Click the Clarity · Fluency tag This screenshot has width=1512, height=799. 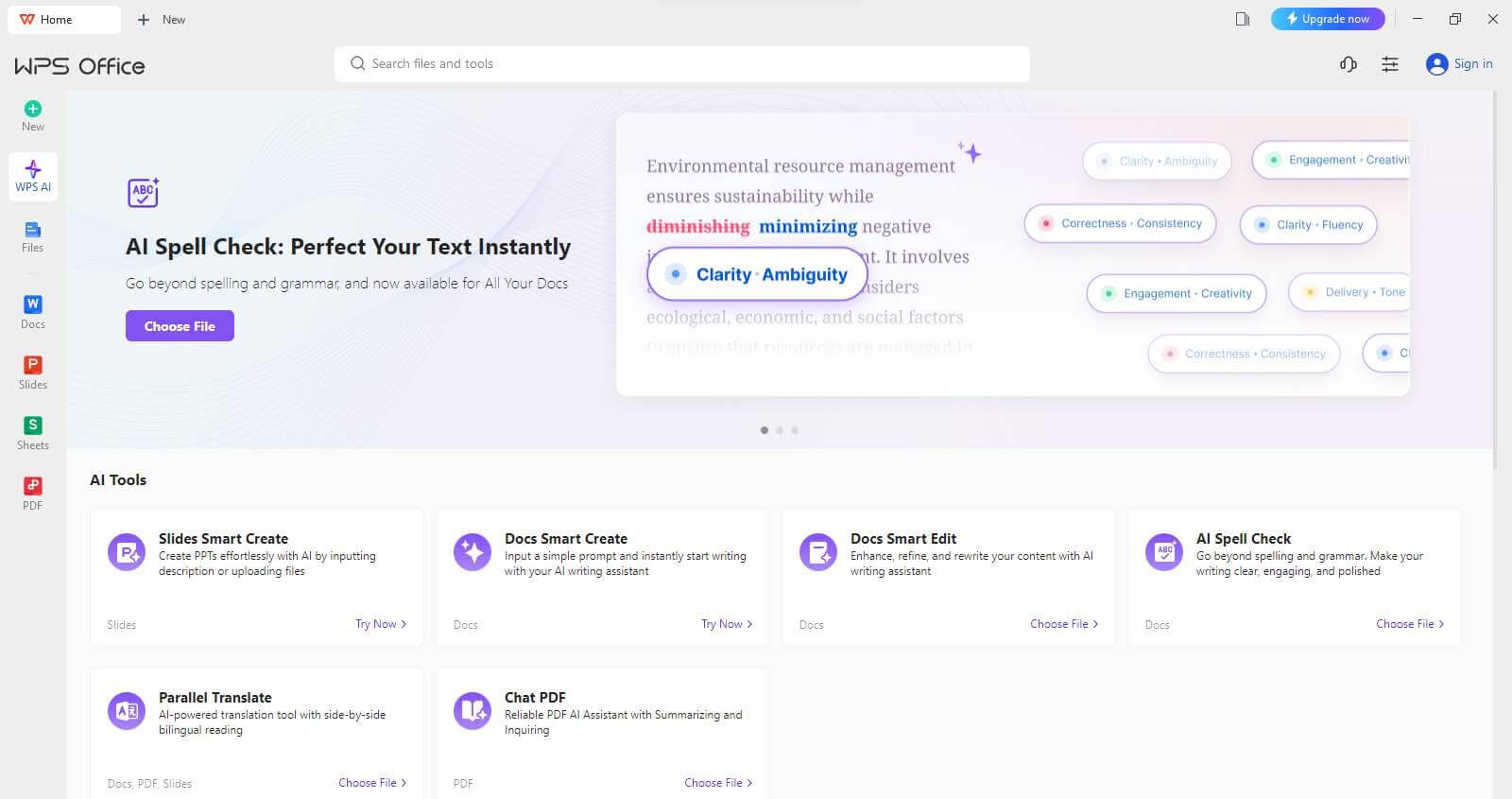[x=1309, y=224]
